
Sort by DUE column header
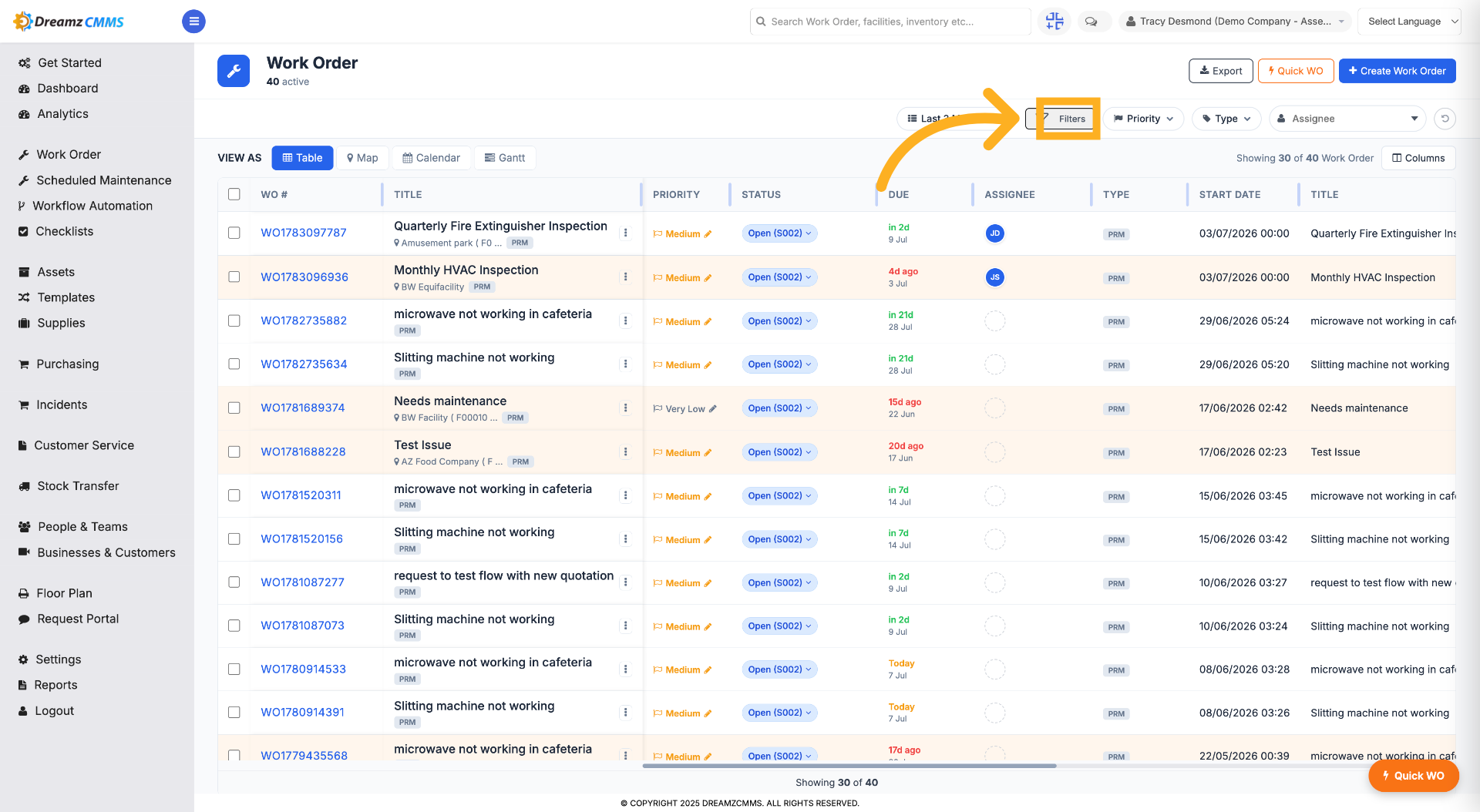coord(898,195)
